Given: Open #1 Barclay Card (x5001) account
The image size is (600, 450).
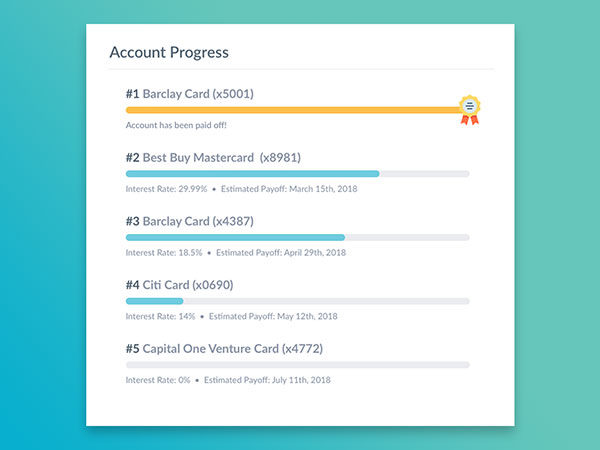Looking at the screenshot, I should (189, 94).
